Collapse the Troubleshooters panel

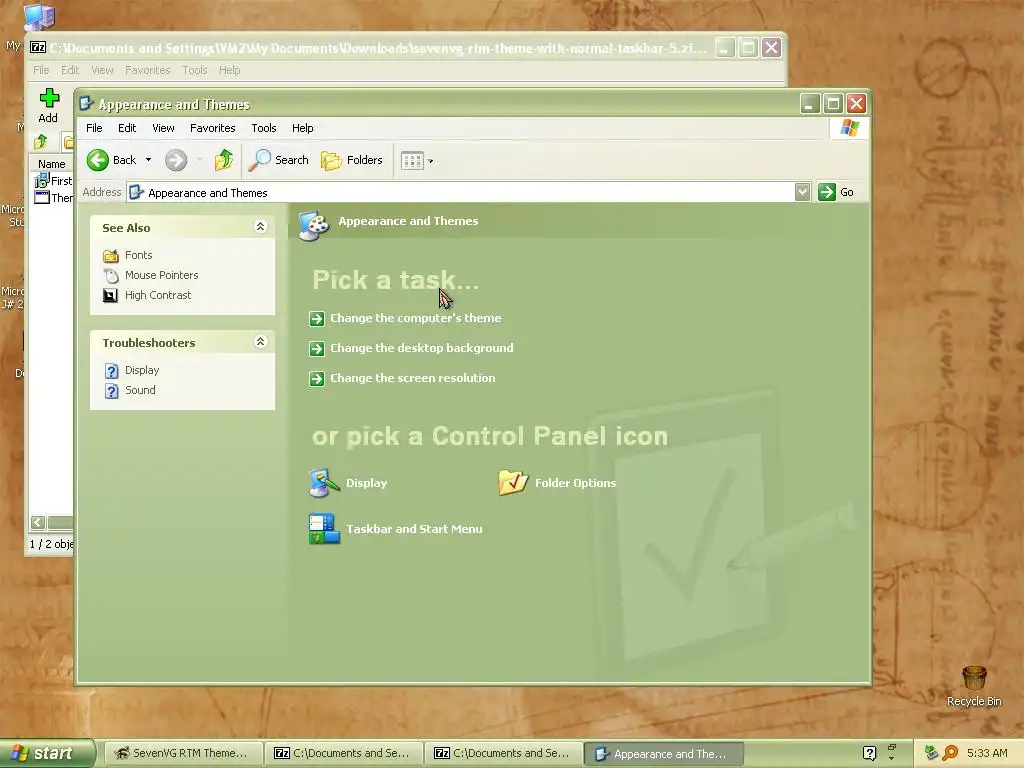tap(260, 342)
